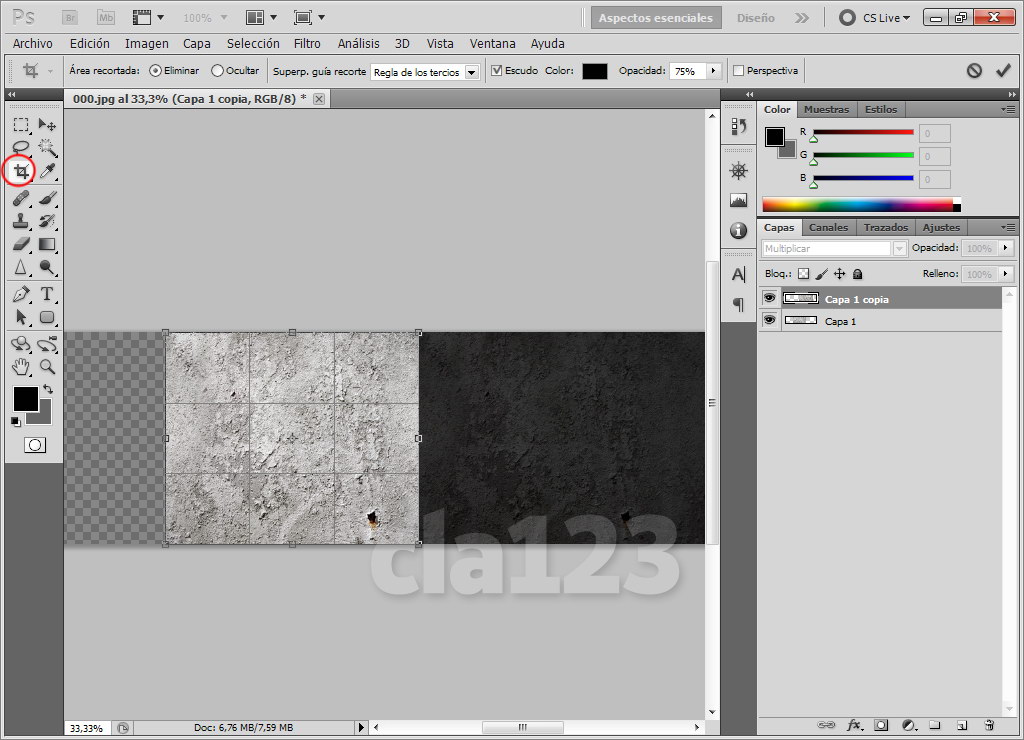Toggle lock all for layer
Screen dimensions: 1024x740
[x=857, y=274]
